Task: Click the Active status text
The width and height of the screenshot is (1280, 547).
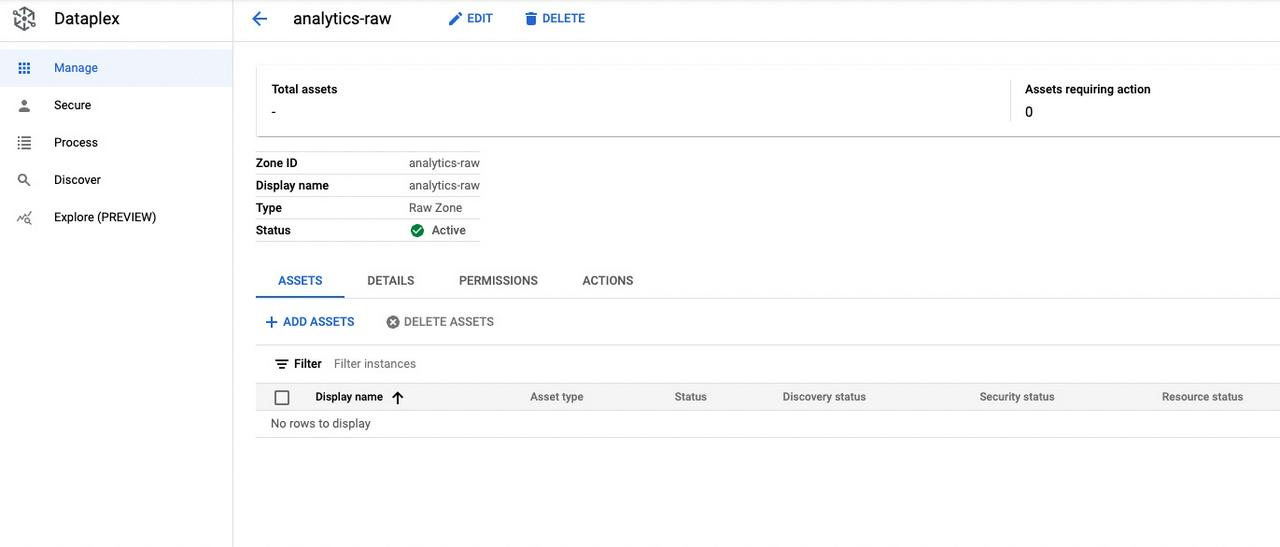Action: click(x=449, y=230)
